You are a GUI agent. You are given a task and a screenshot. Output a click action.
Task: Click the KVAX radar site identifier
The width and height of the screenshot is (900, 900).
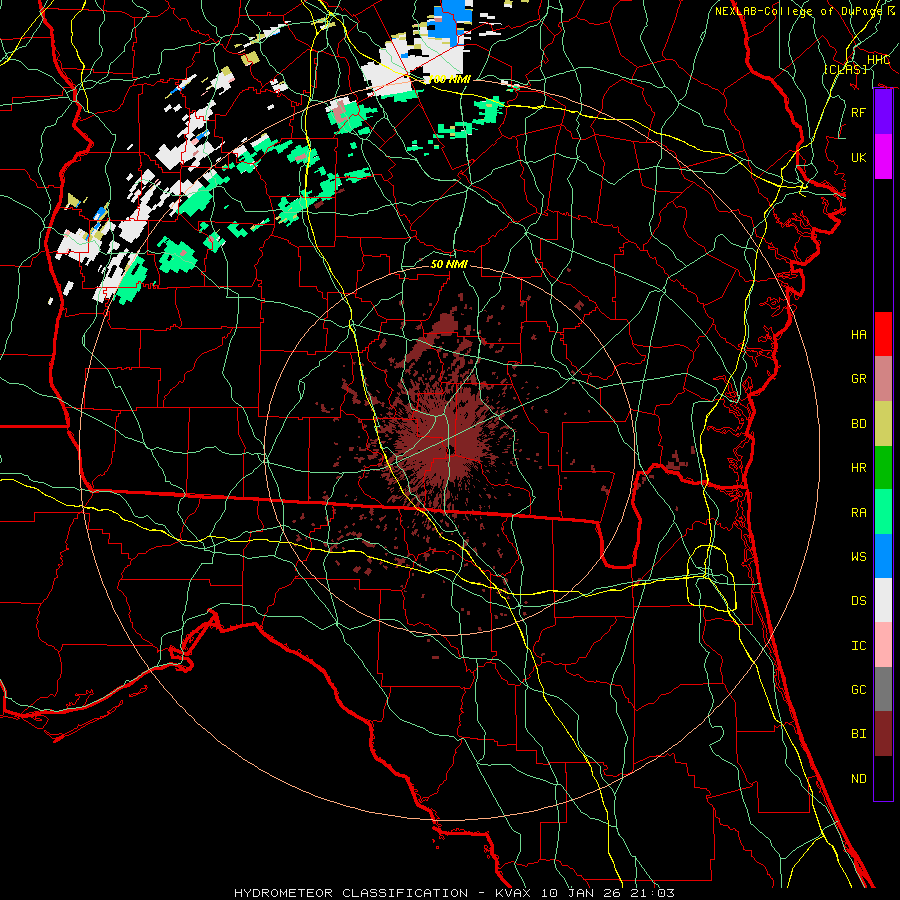tap(511, 893)
